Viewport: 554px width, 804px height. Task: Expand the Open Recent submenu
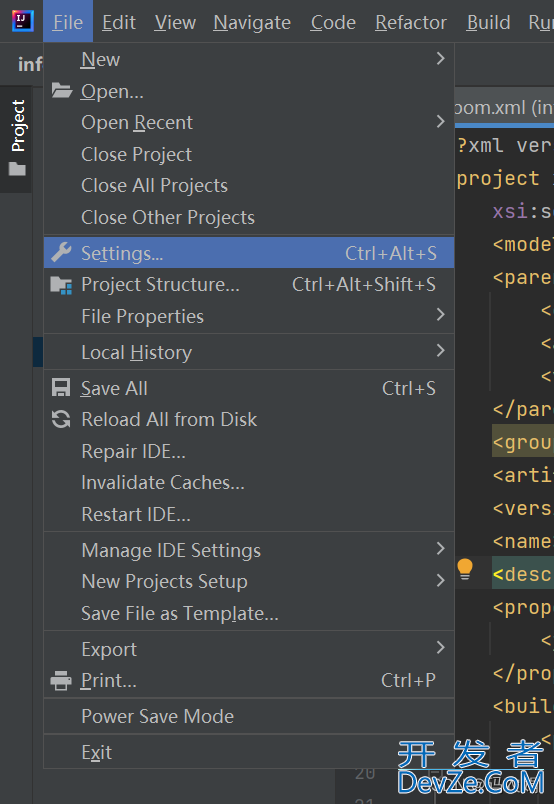pyautogui.click(x=249, y=123)
